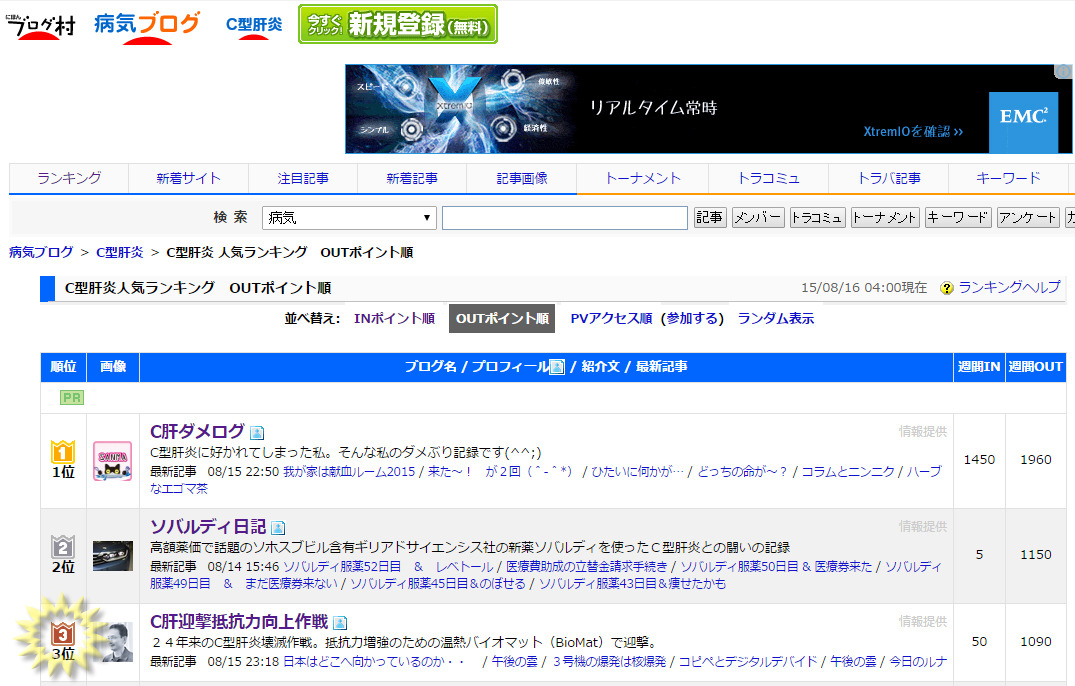1075x686 pixels.
Task: Open the C肝迎撃抵抗力向上作戦 blog title
Action: (x=239, y=621)
